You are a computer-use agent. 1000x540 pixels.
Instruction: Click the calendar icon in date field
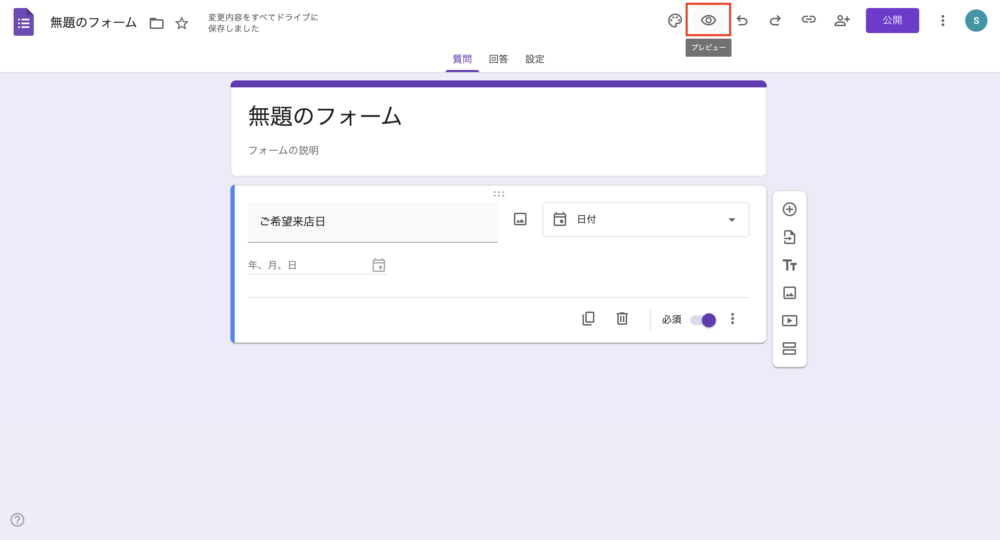[379, 265]
